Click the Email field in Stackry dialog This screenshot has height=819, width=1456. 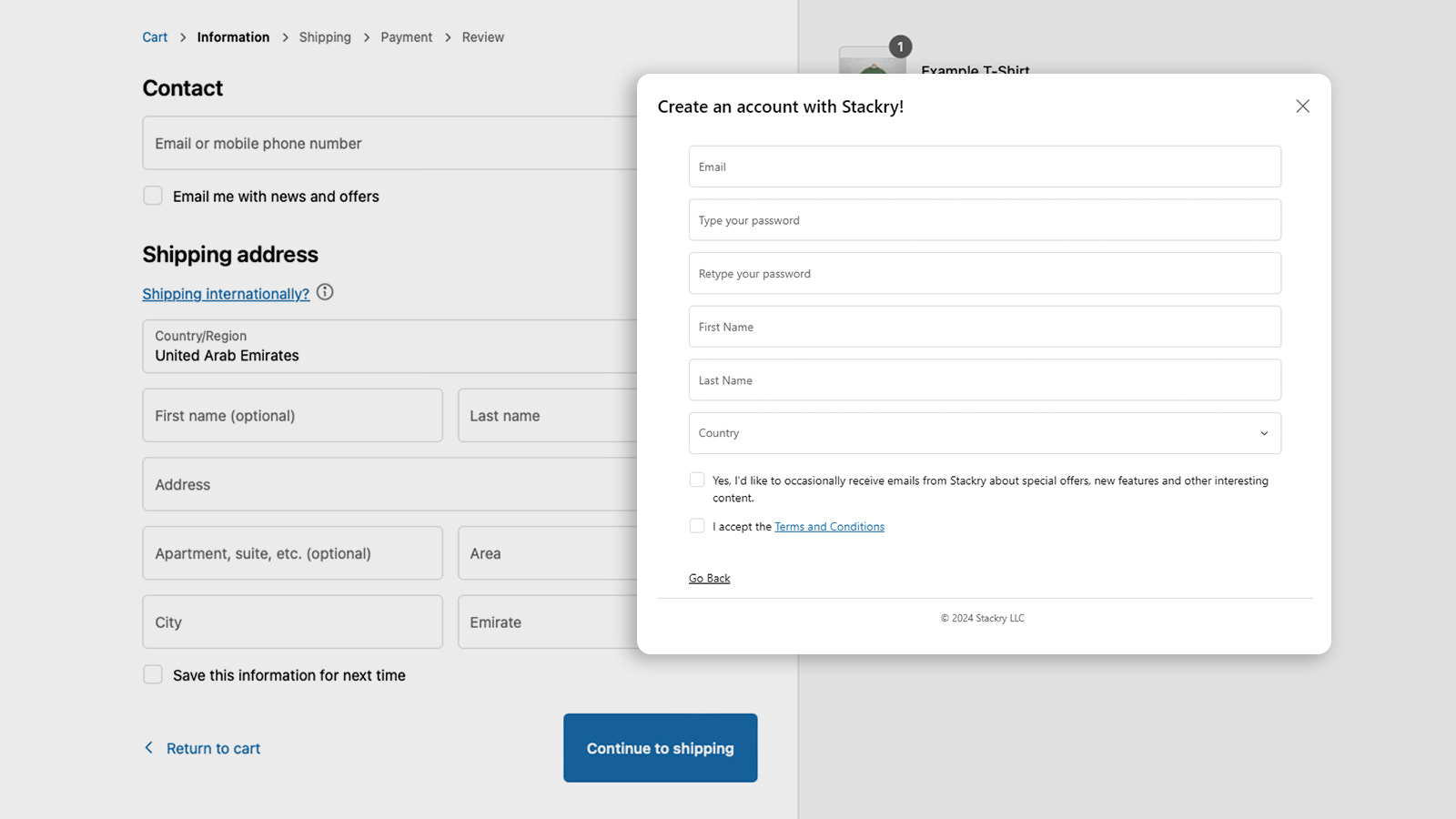point(985,167)
